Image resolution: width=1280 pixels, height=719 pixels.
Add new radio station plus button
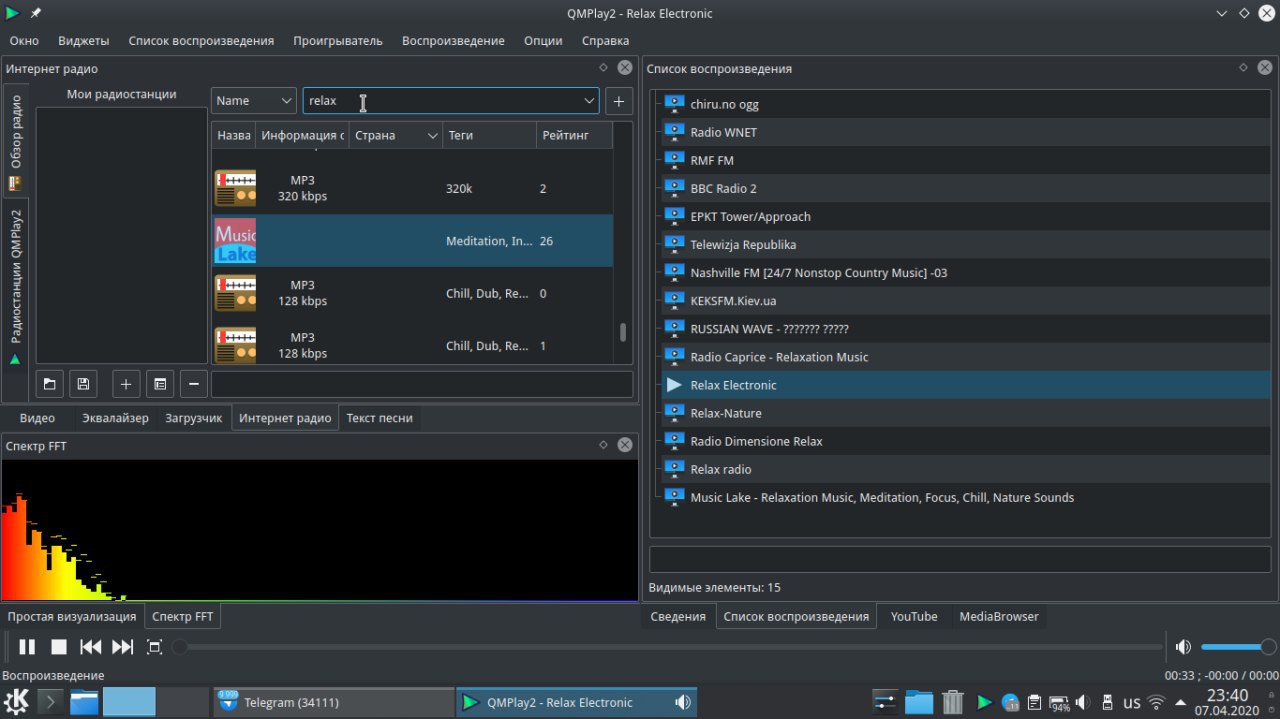click(x=126, y=384)
